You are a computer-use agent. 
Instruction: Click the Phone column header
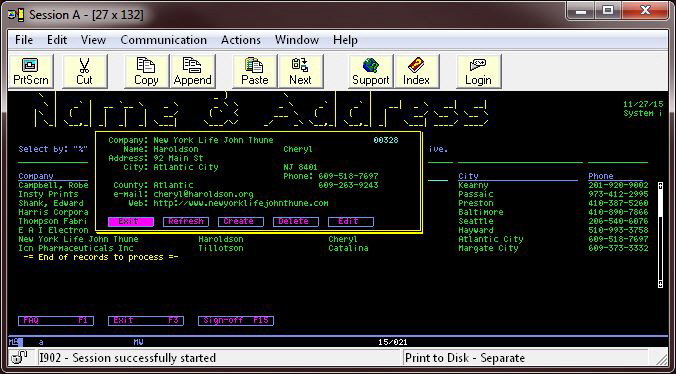pos(601,176)
